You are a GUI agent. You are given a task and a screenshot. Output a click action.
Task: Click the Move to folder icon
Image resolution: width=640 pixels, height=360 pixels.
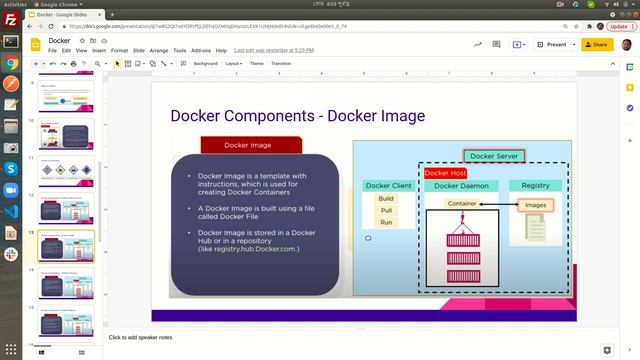(x=93, y=41)
